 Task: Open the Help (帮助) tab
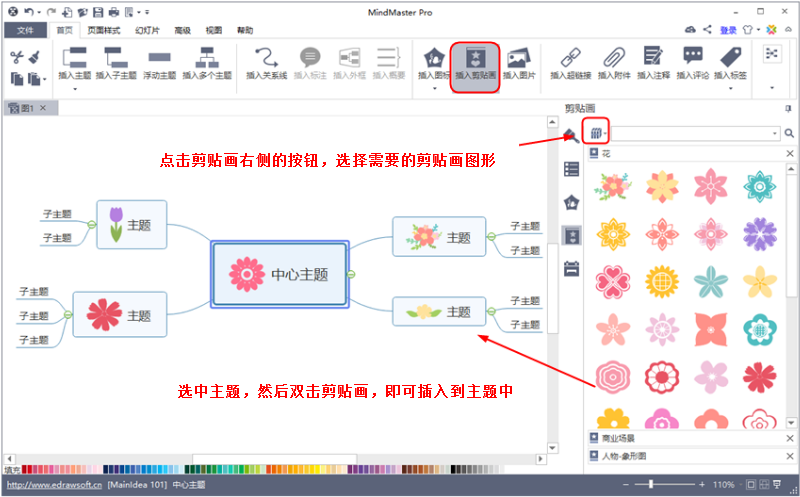coord(245,30)
